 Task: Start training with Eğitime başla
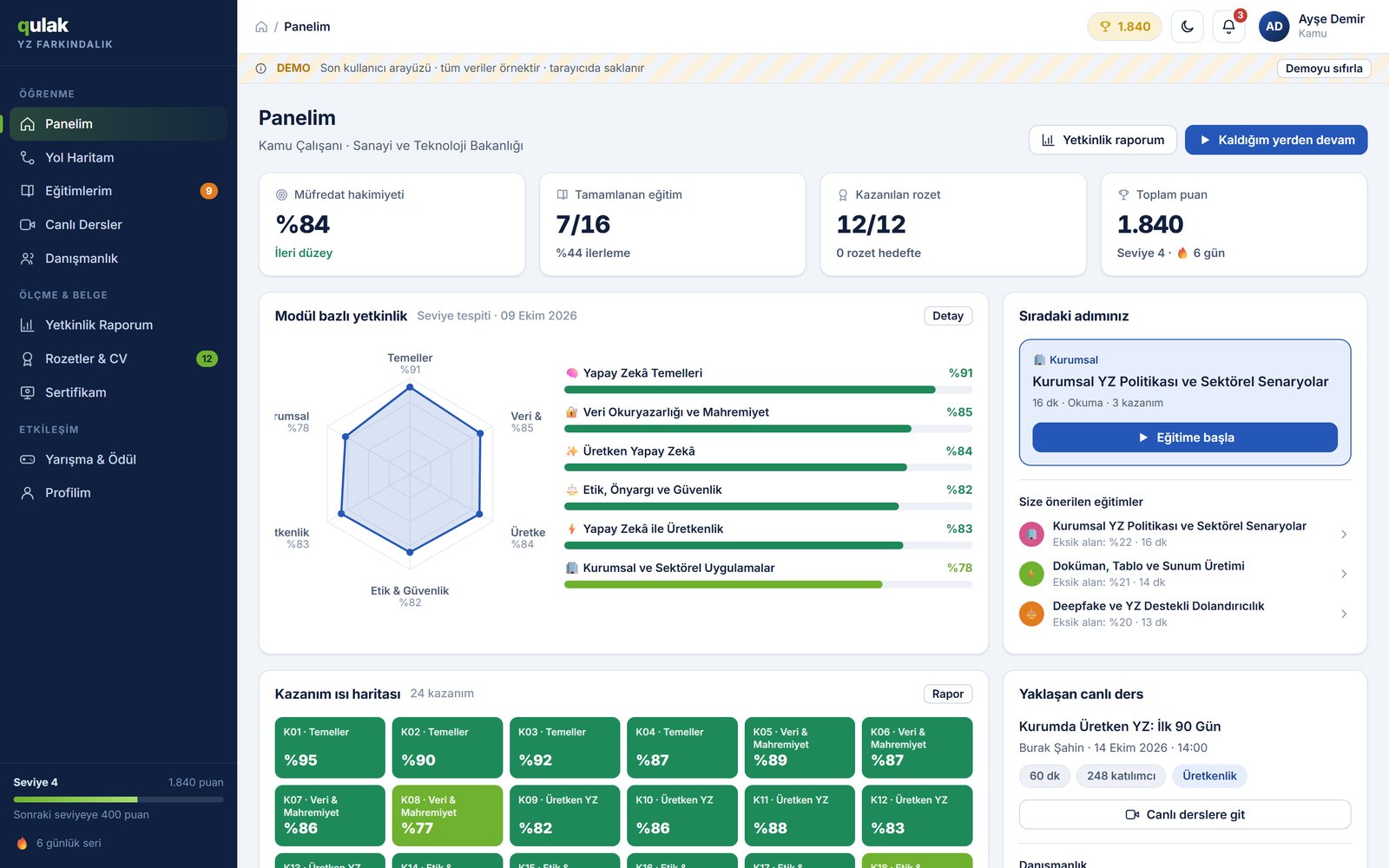click(x=1185, y=437)
